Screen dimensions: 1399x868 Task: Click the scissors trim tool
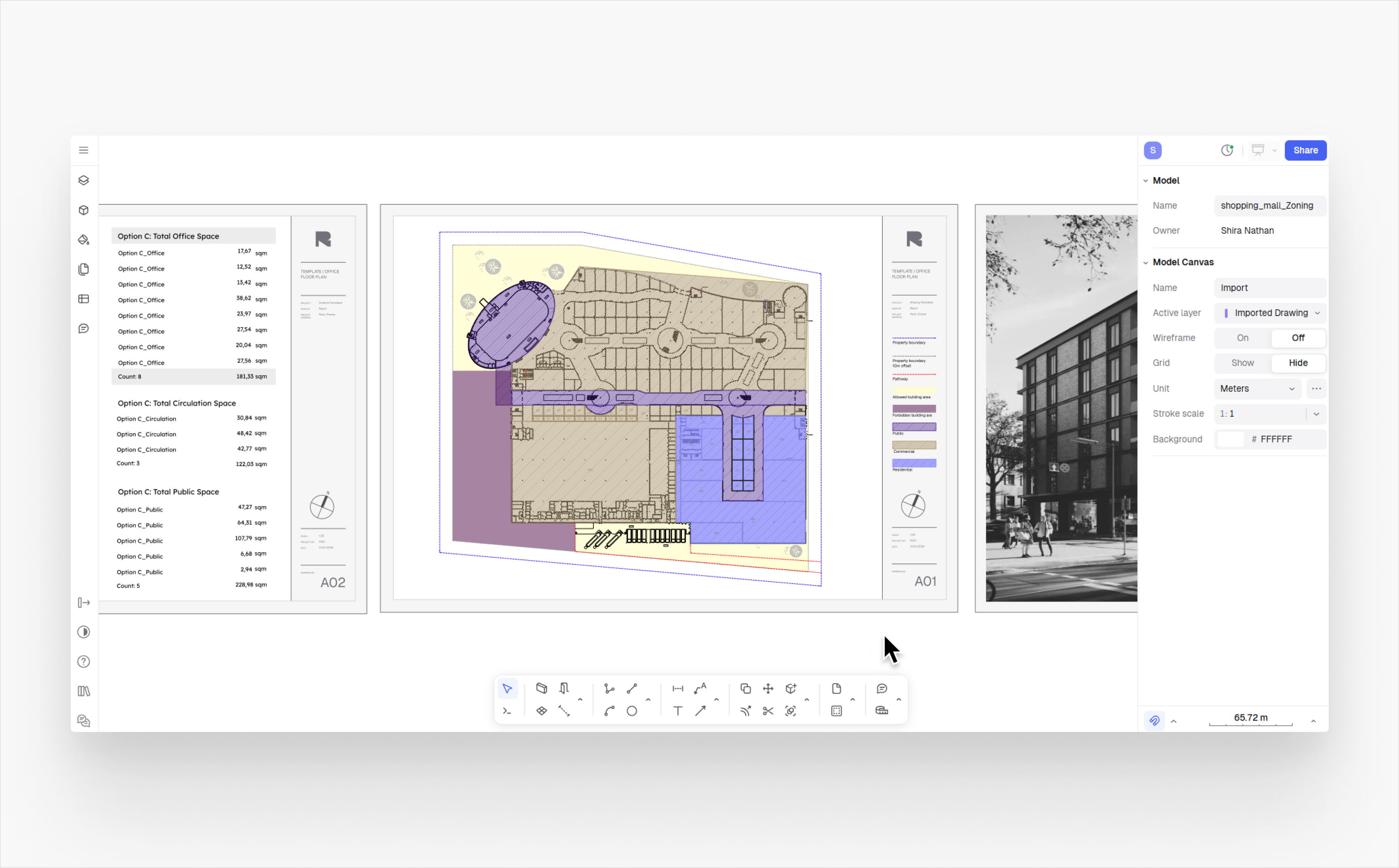point(768,711)
